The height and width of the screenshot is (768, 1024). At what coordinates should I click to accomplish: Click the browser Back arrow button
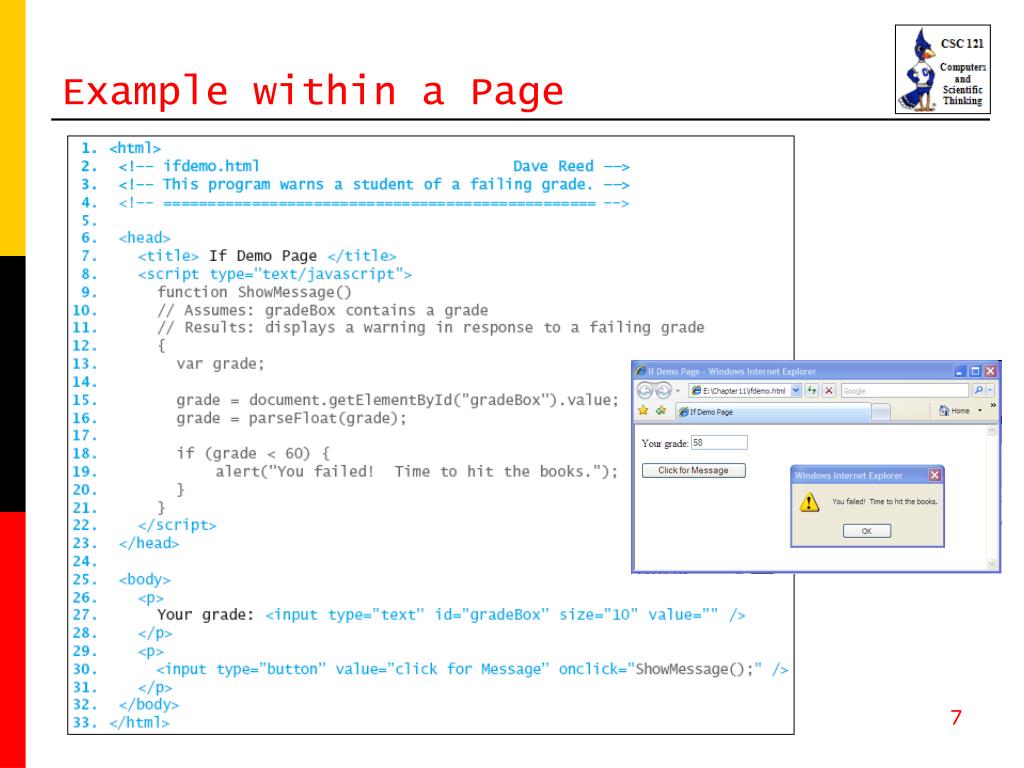pyautogui.click(x=645, y=391)
